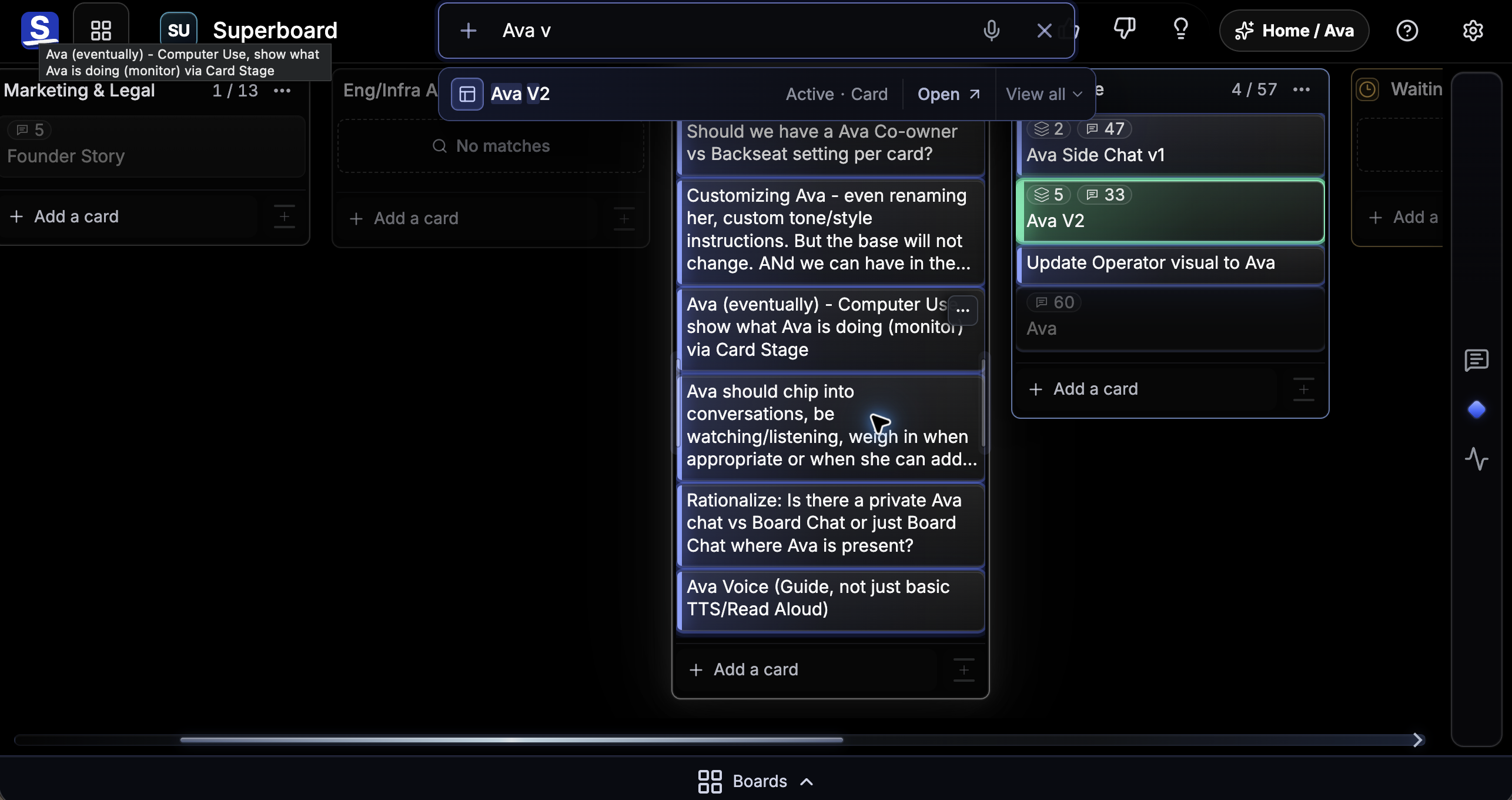Click the thumbs-down feedback icon
Image resolution: width=1512 pixels, height=800 pixels.
pos(1125,29)
